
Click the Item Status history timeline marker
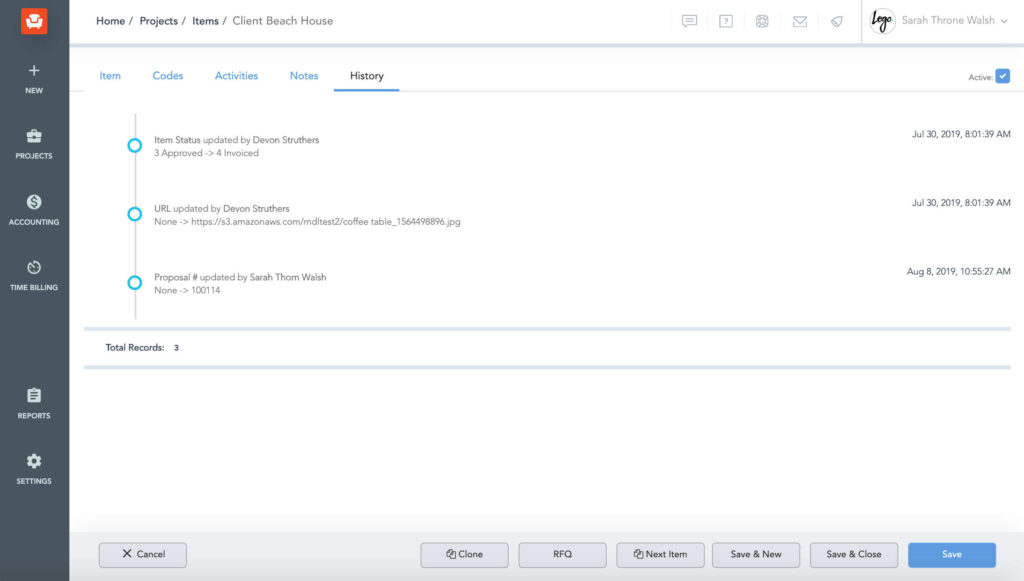click(135, 145)
